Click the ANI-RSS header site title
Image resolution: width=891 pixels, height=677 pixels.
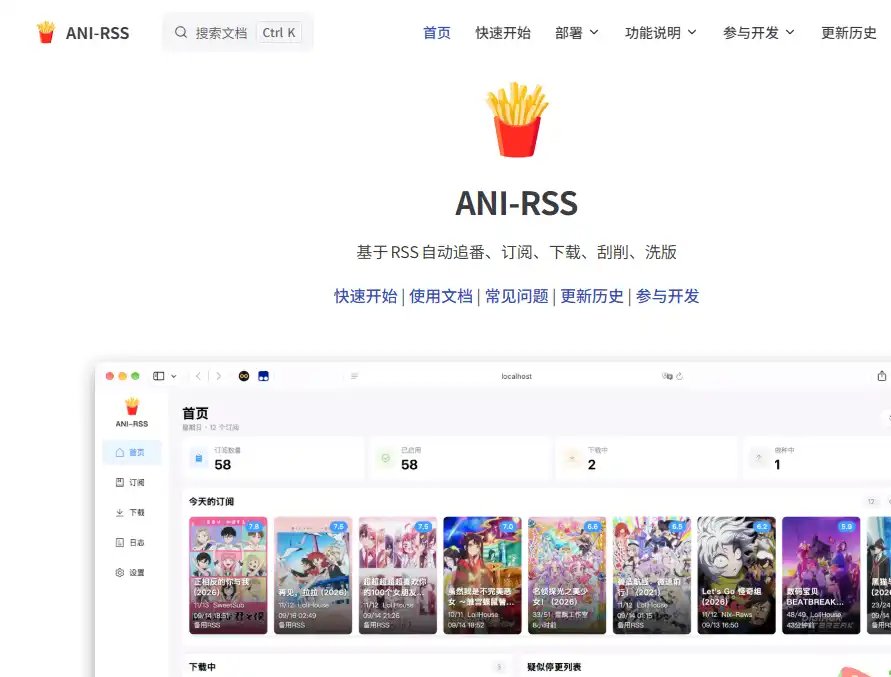tap(97, 33)
